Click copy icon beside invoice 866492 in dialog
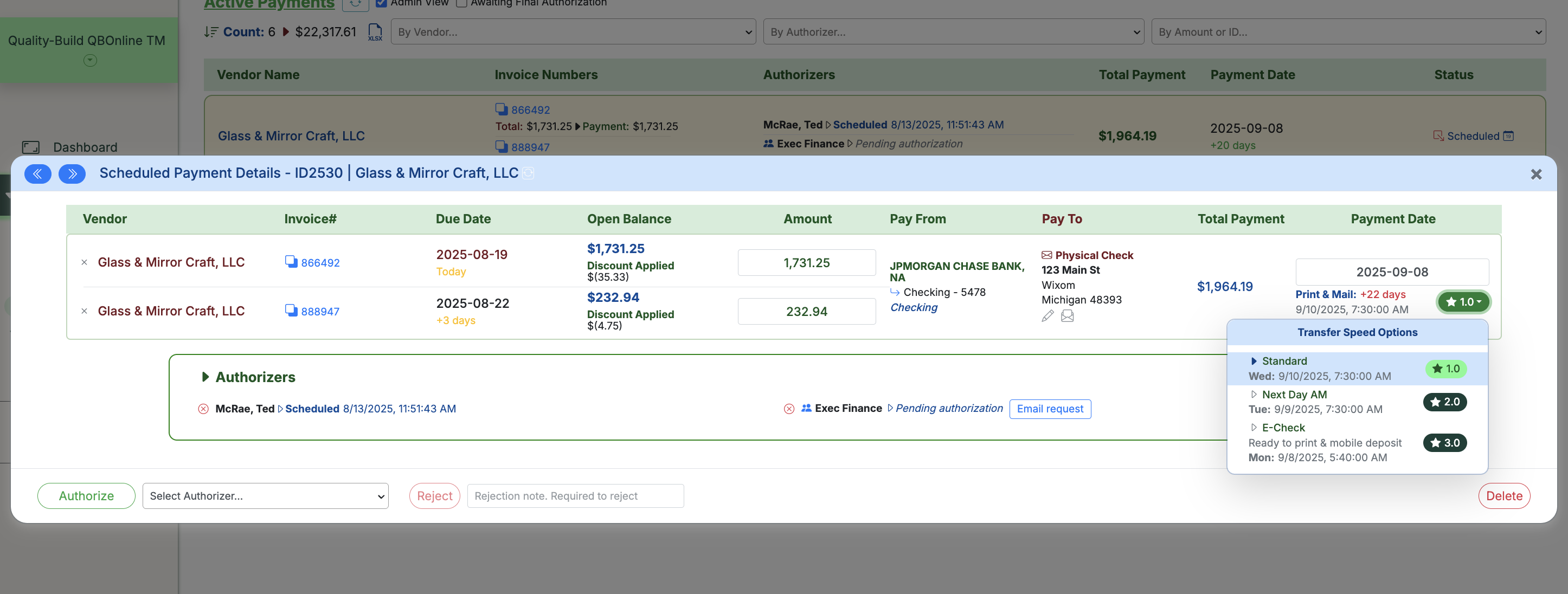This screenshot has height=594, width=1568. click(x=291, y=261)
